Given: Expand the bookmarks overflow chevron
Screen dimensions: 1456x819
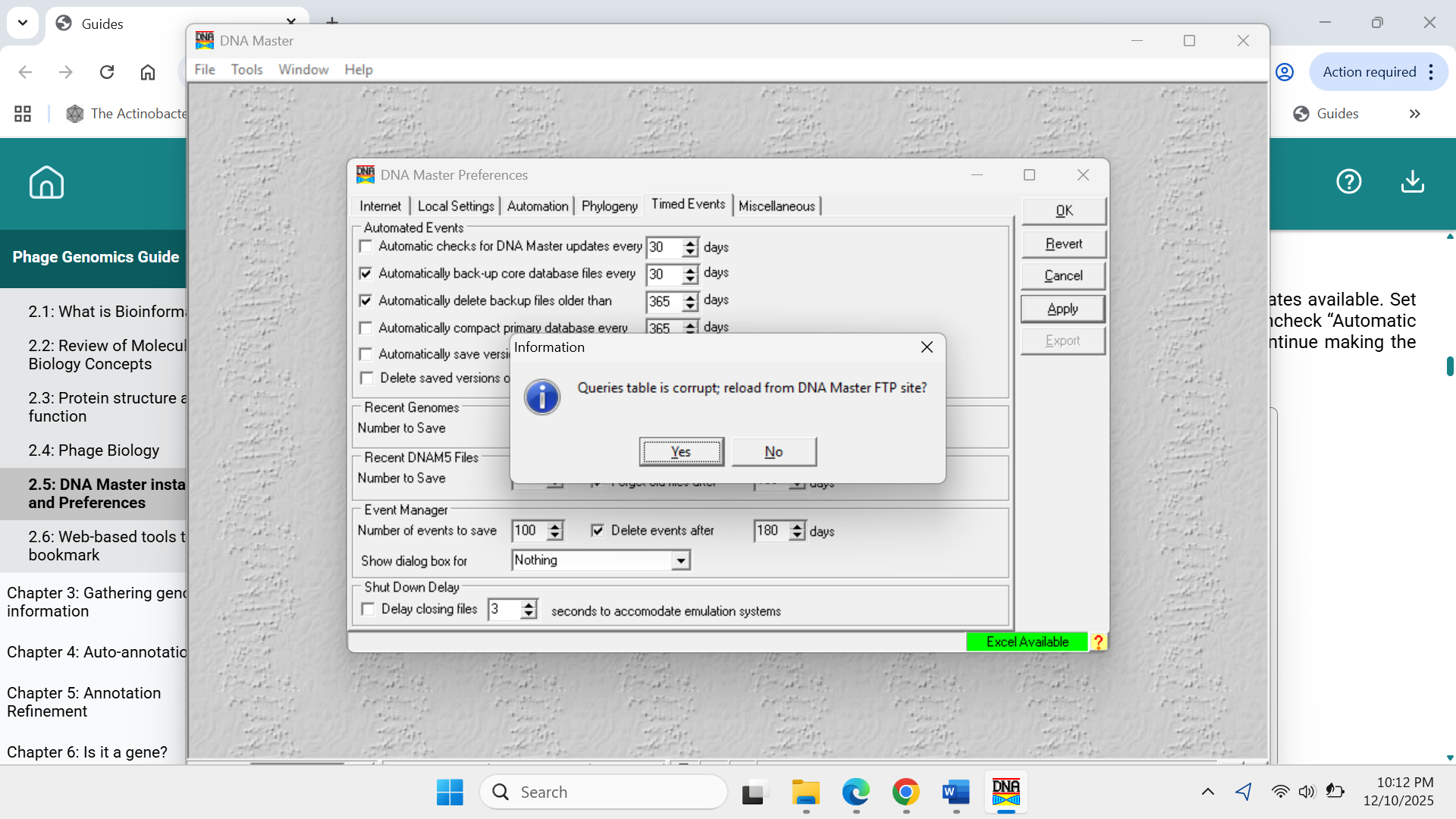Looking at the screenshot, I should 1414,114.
